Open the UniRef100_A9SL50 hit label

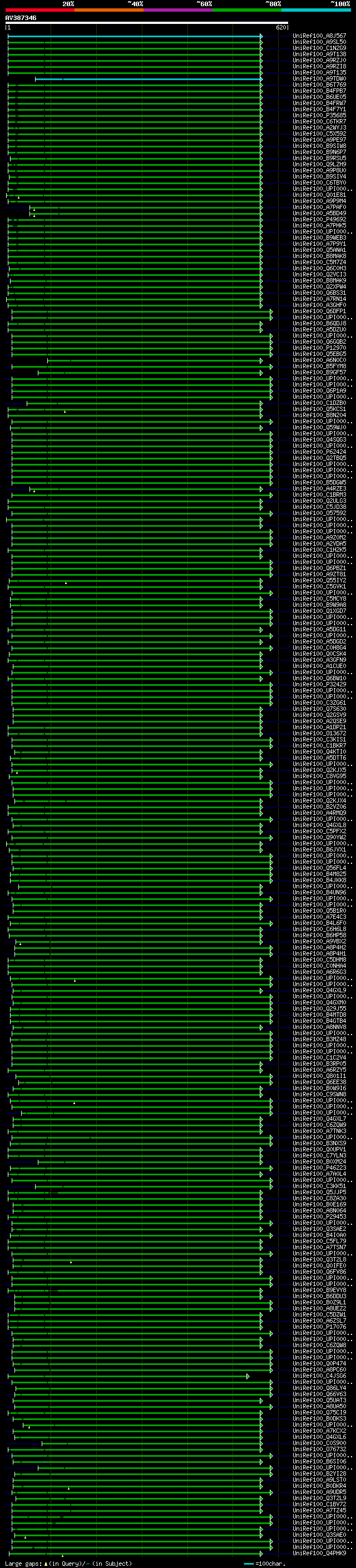coord(319,42)
